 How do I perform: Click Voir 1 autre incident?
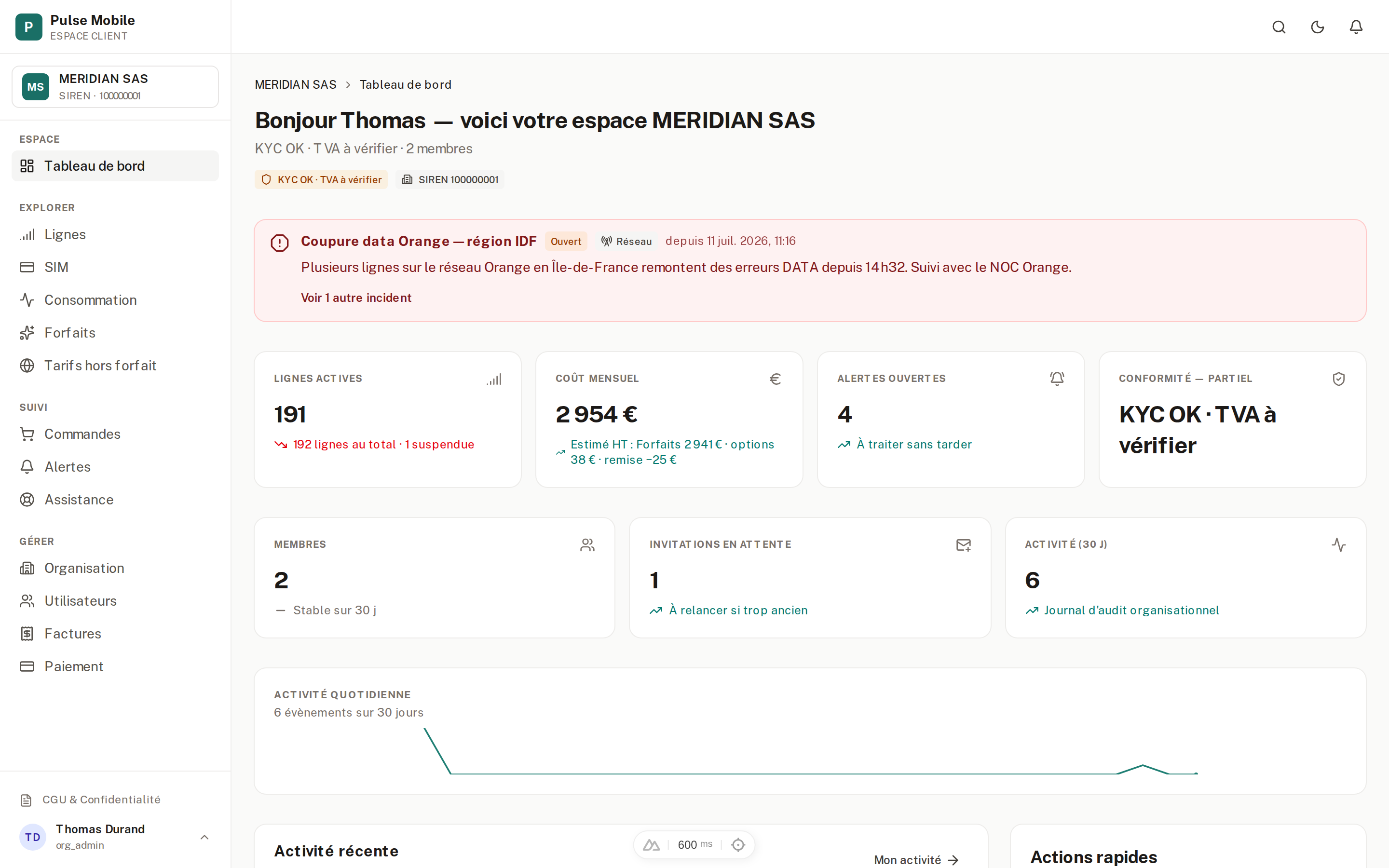click(356, 298)
